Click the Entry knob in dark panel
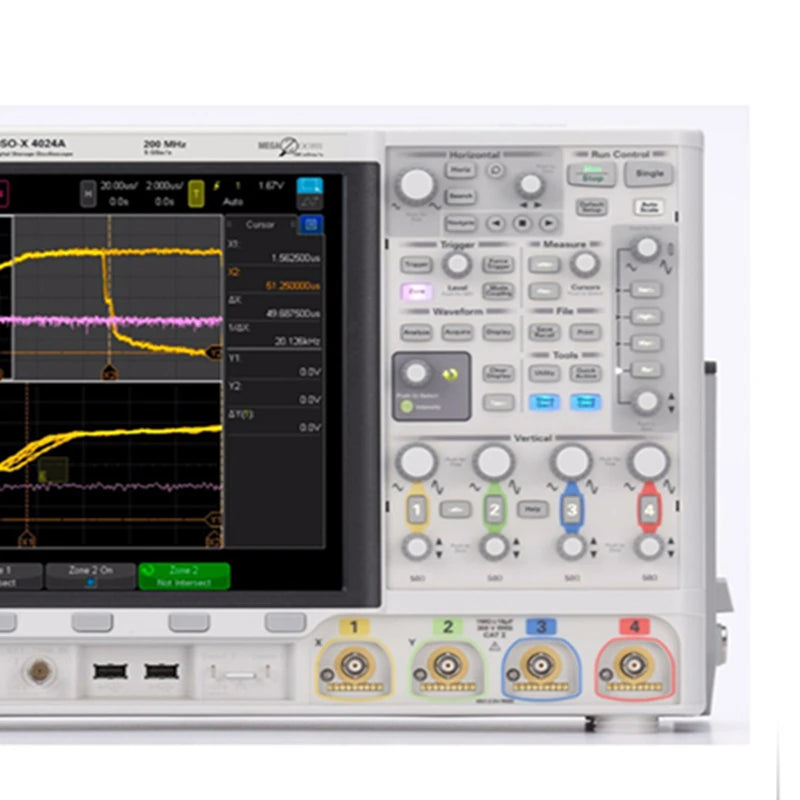This screenshot has height=800, width=800. (x=416, y=373)
